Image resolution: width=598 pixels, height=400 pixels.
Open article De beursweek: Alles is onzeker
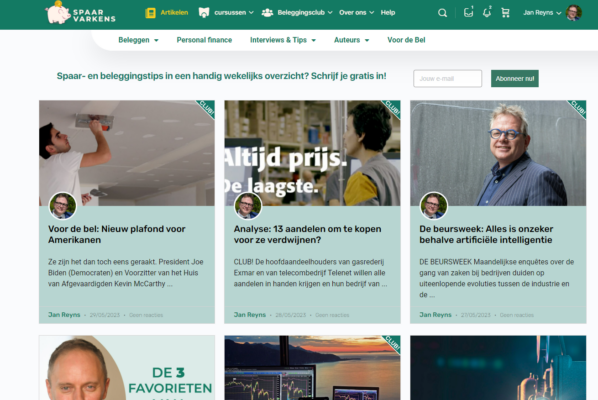[486, 234]
